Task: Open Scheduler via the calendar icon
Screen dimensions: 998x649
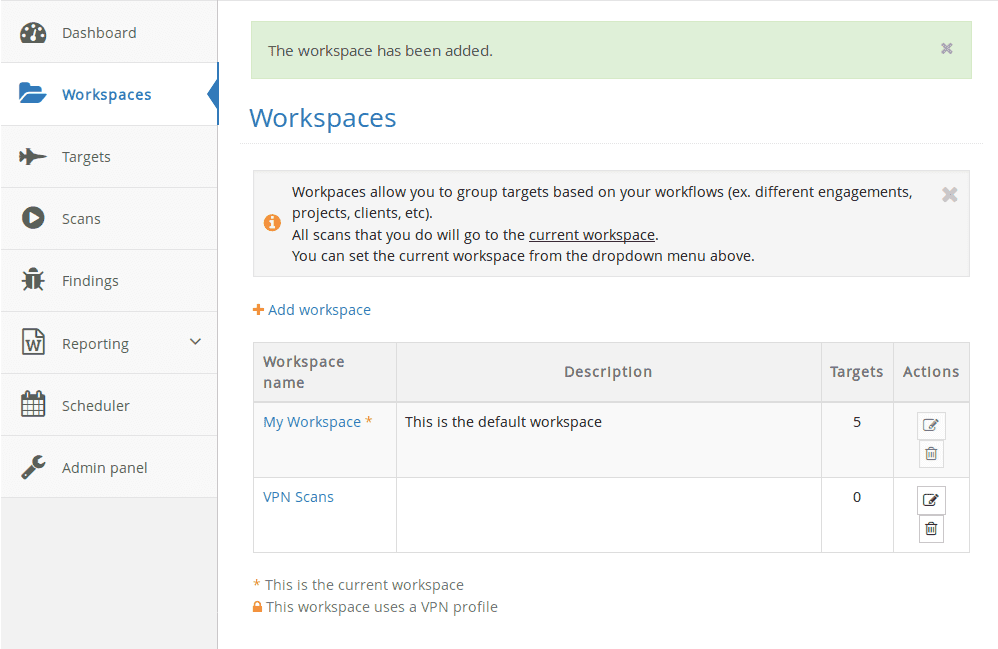Action: coord(31,404)
